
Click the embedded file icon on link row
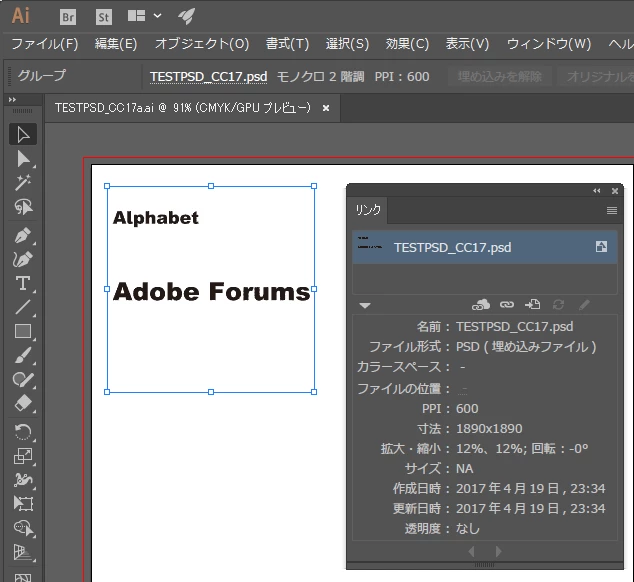601,247
